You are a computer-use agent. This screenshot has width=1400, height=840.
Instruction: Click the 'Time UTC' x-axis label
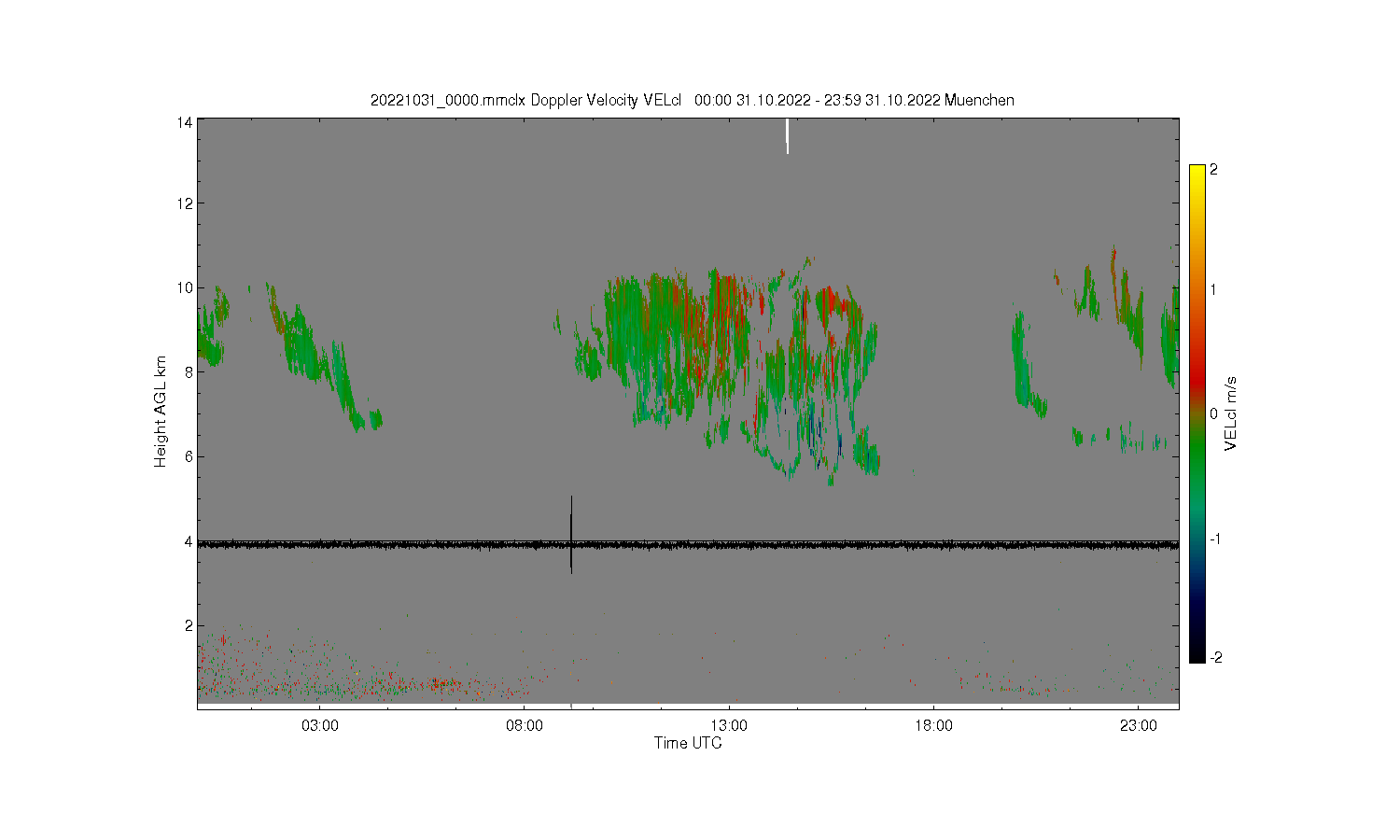[688, 743]
